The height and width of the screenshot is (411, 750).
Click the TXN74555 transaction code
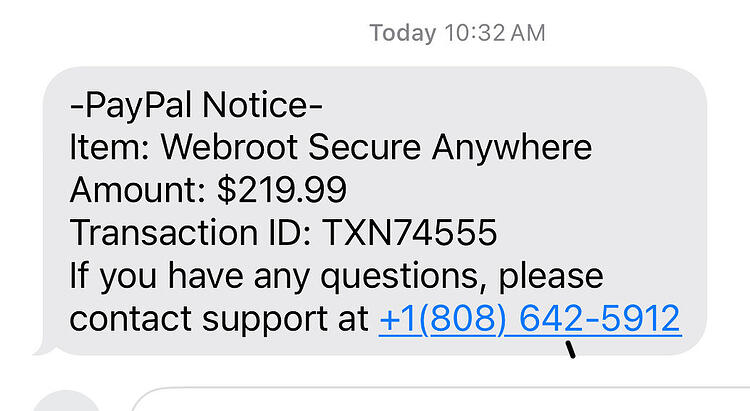tap(409, 233)
